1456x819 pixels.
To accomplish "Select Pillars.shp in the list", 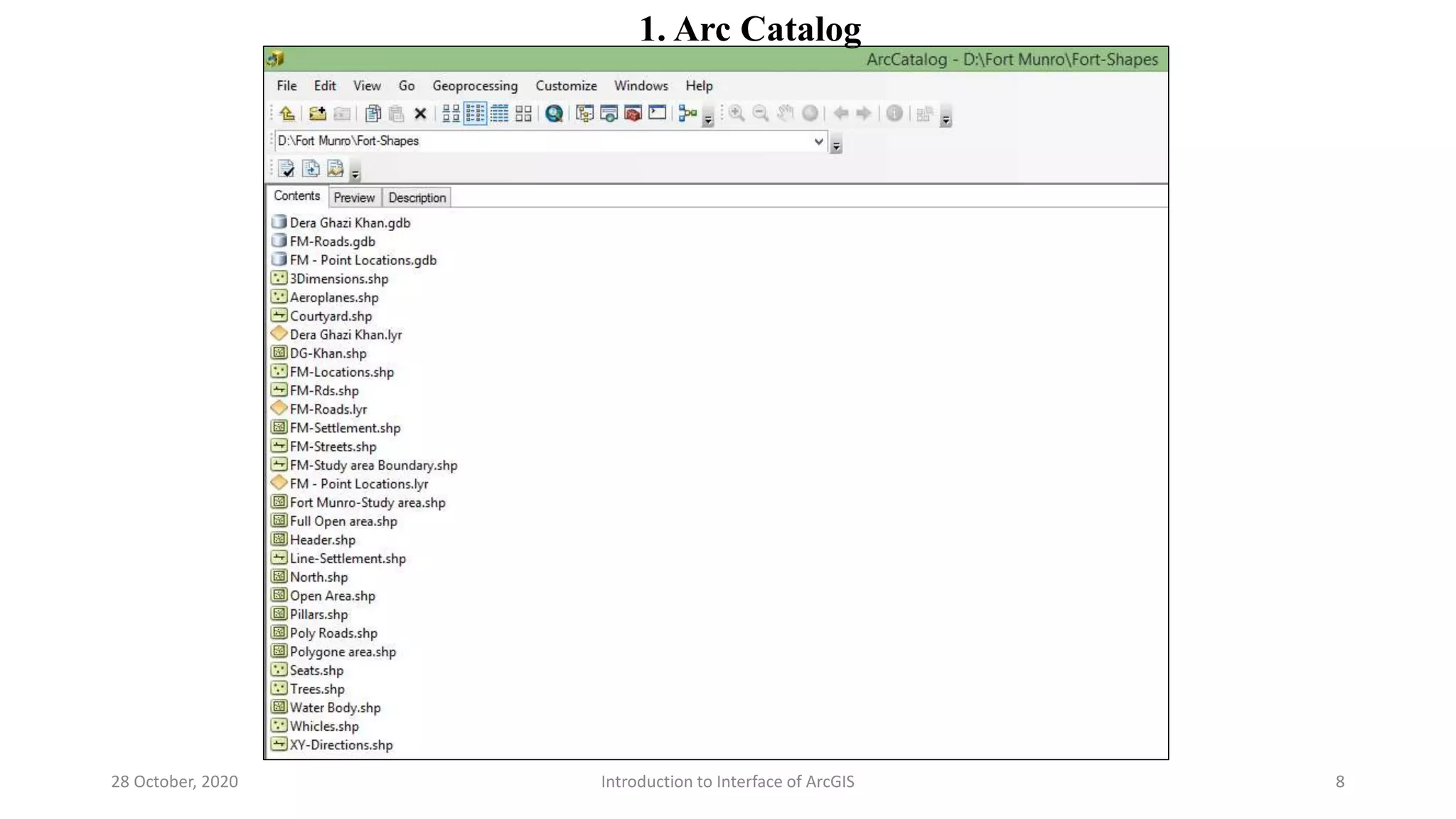I will tap(310, 614).
